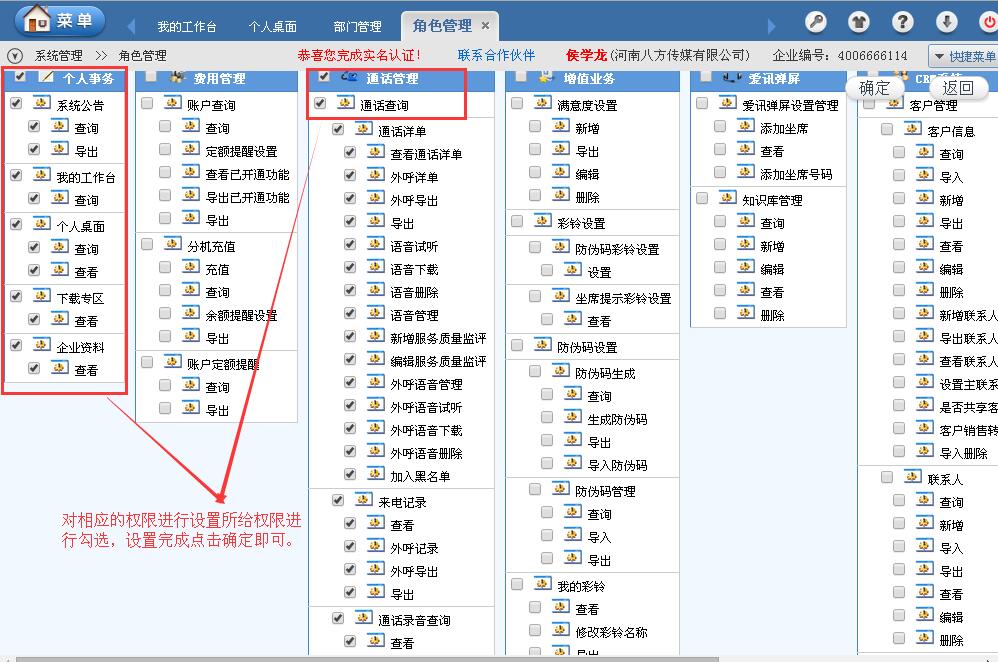The width and height of the screenshot is (998, 662).
Task: Click the red power logout icon
Action: click(988, 22)
